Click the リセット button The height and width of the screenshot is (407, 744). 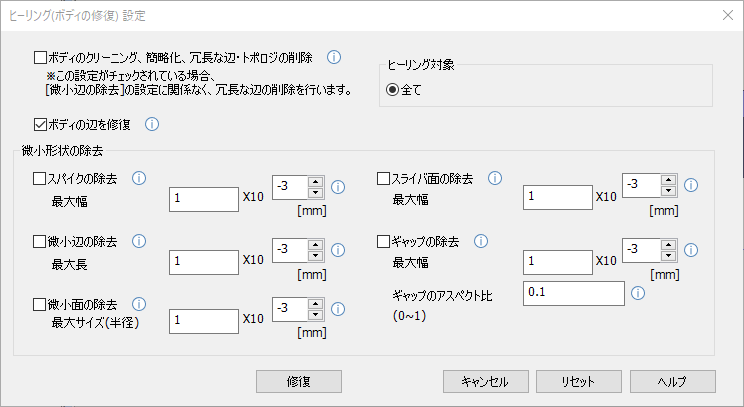point(579,381)
